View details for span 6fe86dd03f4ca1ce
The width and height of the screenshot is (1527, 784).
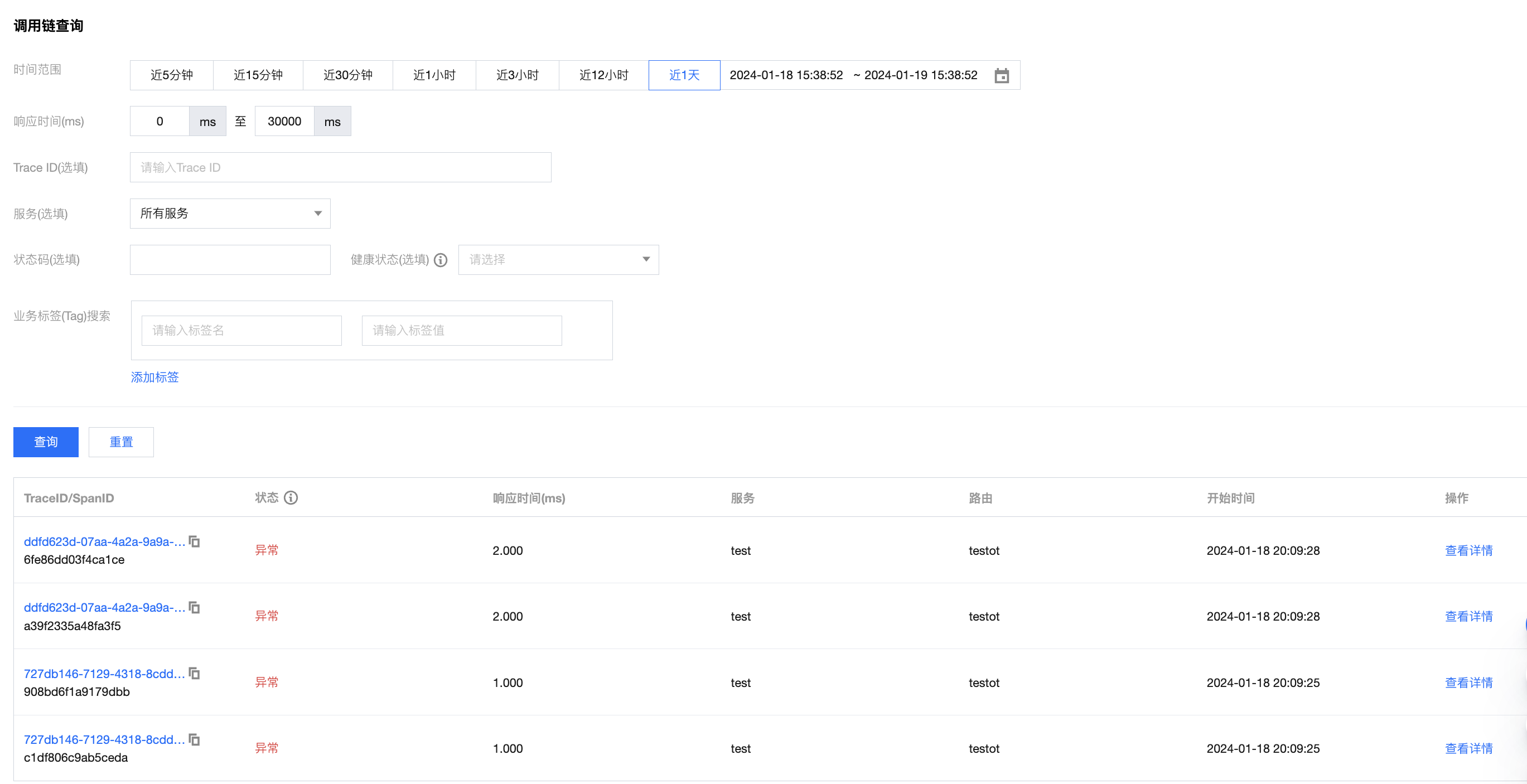(1468, 550)
